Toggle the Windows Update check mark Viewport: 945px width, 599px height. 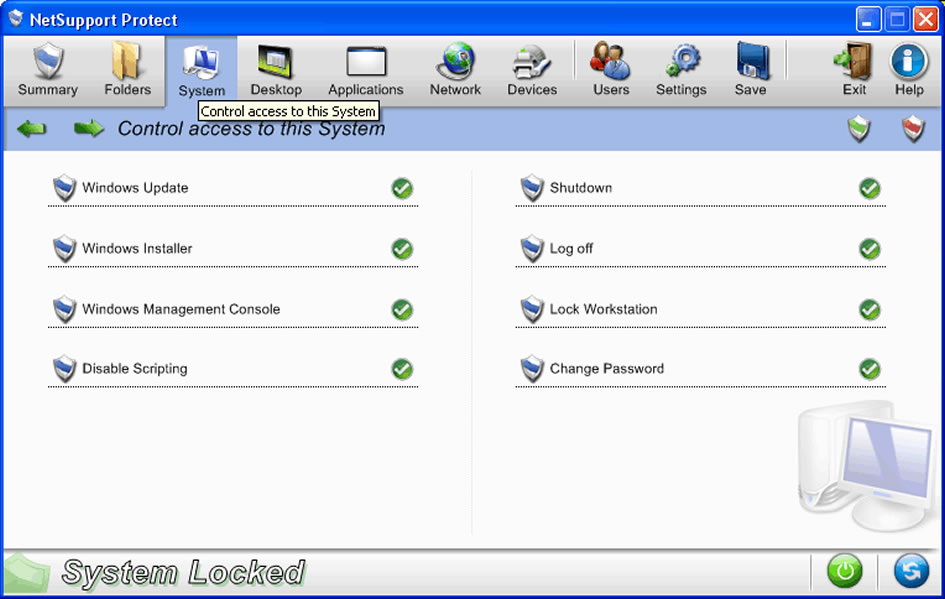point(402,189)
